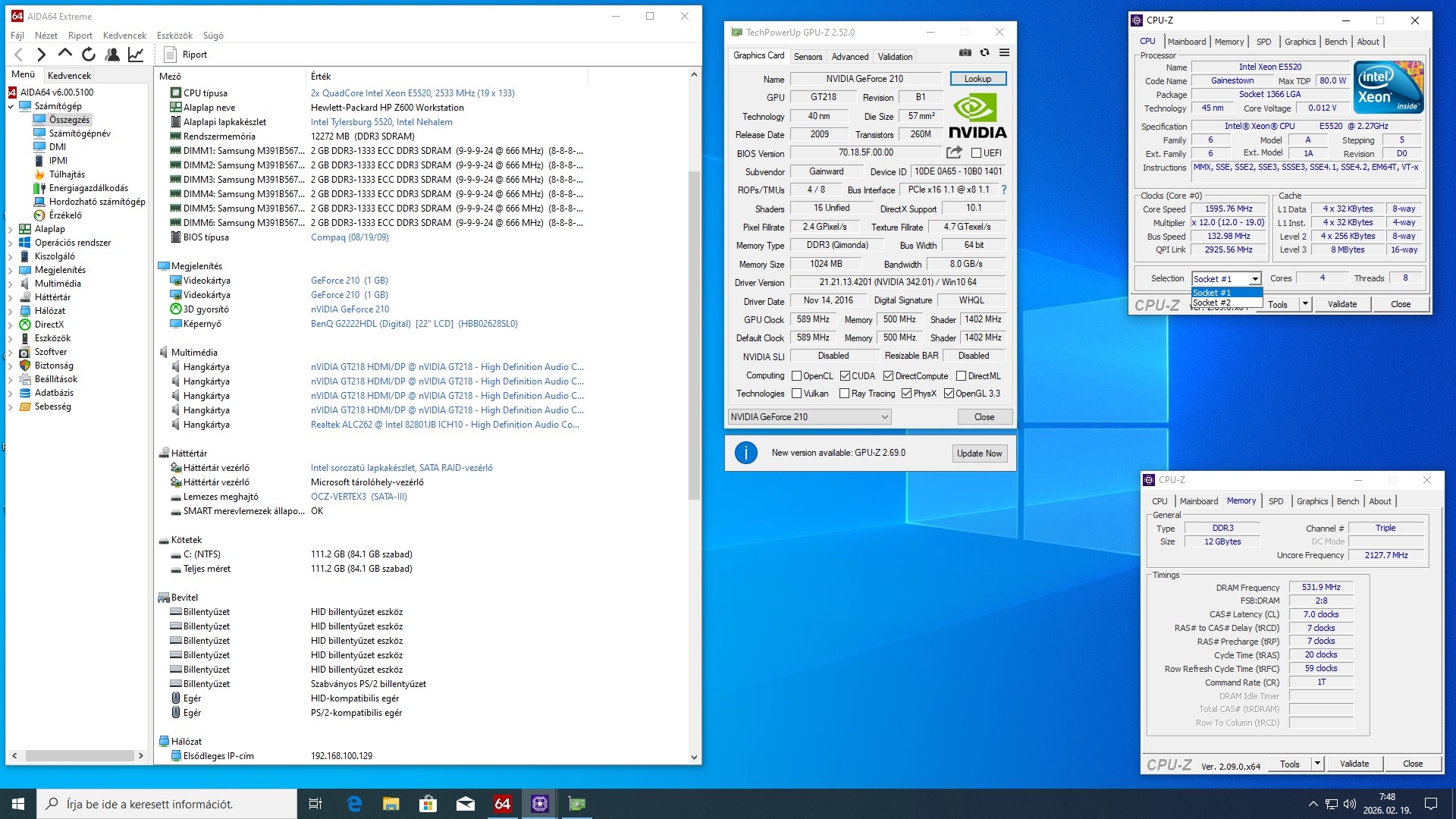Click the AIDA64 refresh toolbar icon

tap(89, 54)
